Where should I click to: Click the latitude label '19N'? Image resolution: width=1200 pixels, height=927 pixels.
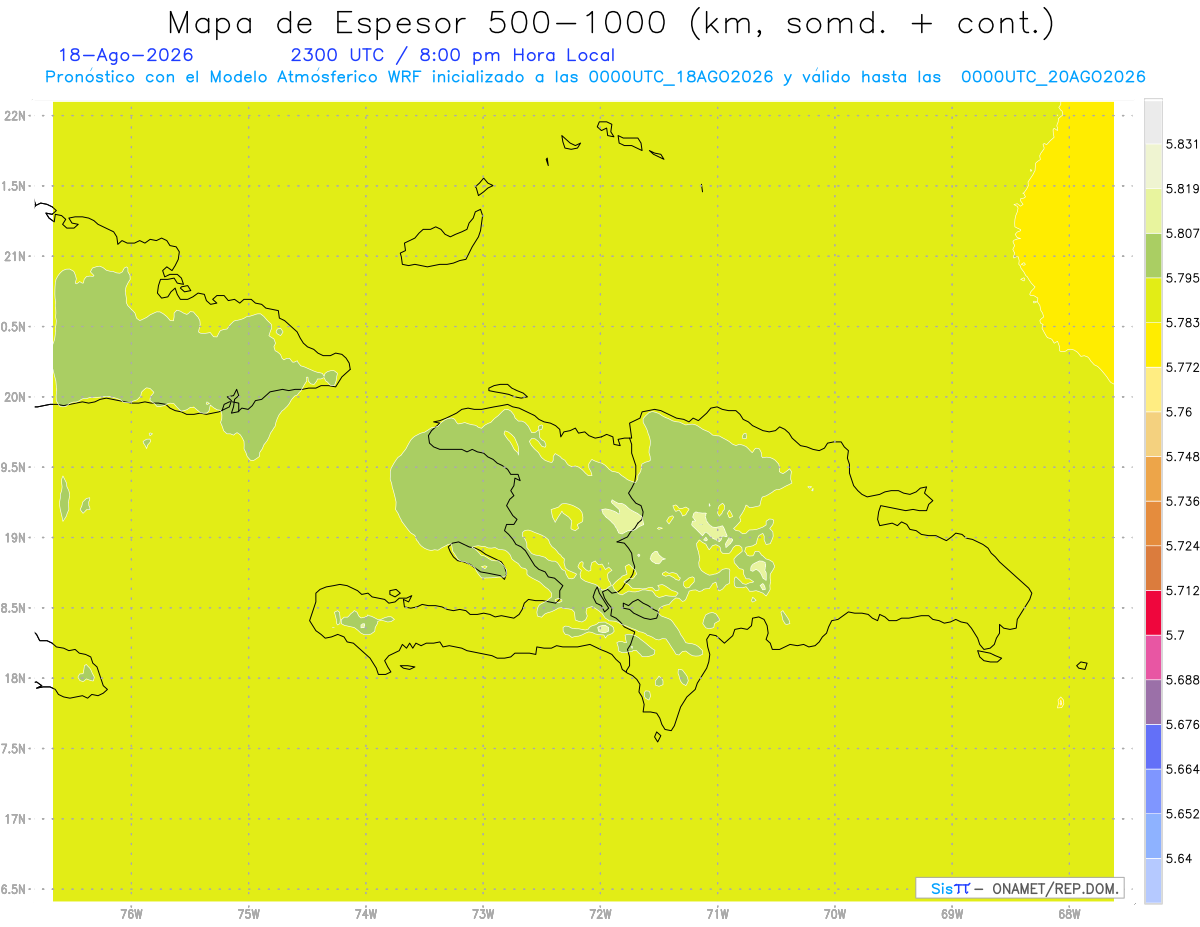coord(16,538)
